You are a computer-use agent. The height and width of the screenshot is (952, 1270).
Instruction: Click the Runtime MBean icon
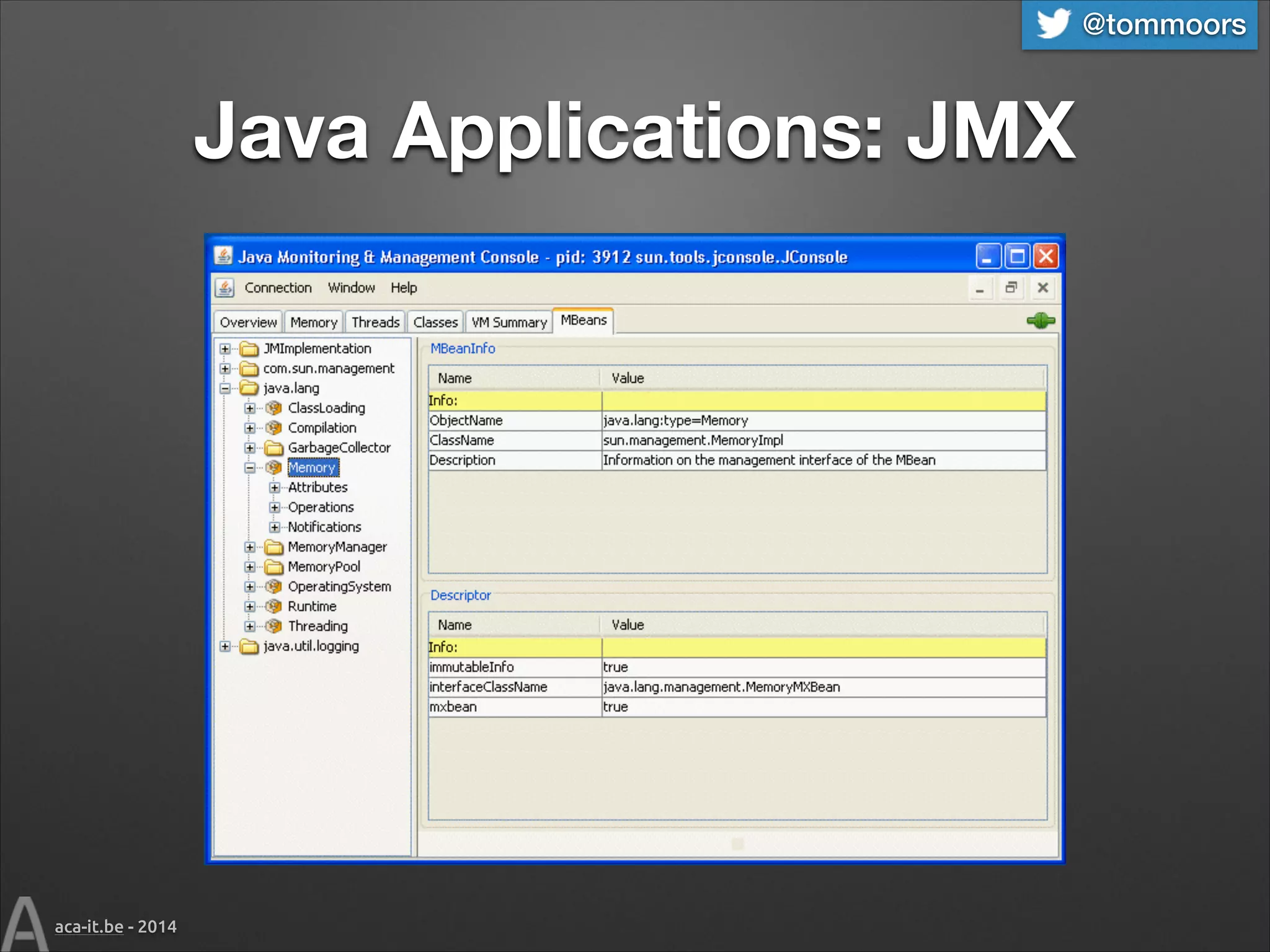click(273, 606)
